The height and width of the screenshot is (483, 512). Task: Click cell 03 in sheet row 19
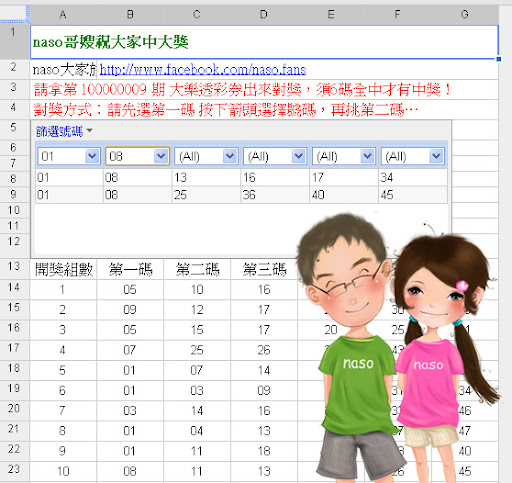coord(197,391)
